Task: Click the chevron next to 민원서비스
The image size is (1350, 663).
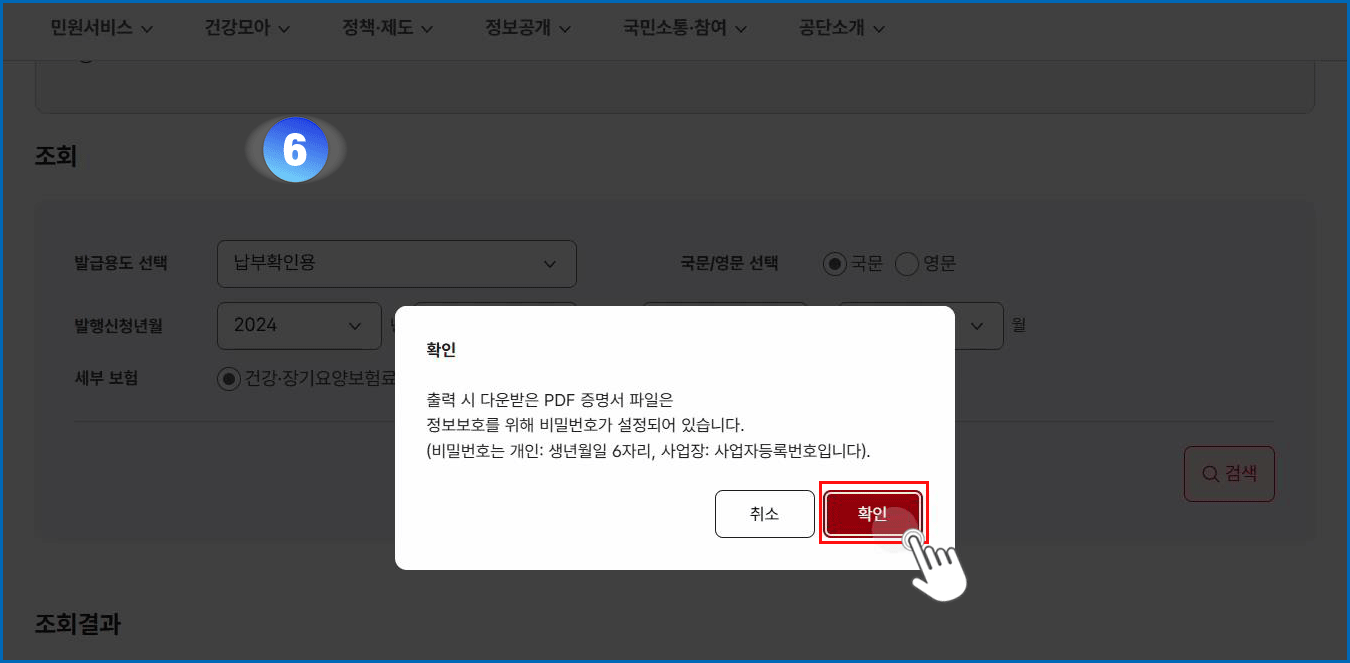Action: tap(147, 29)
